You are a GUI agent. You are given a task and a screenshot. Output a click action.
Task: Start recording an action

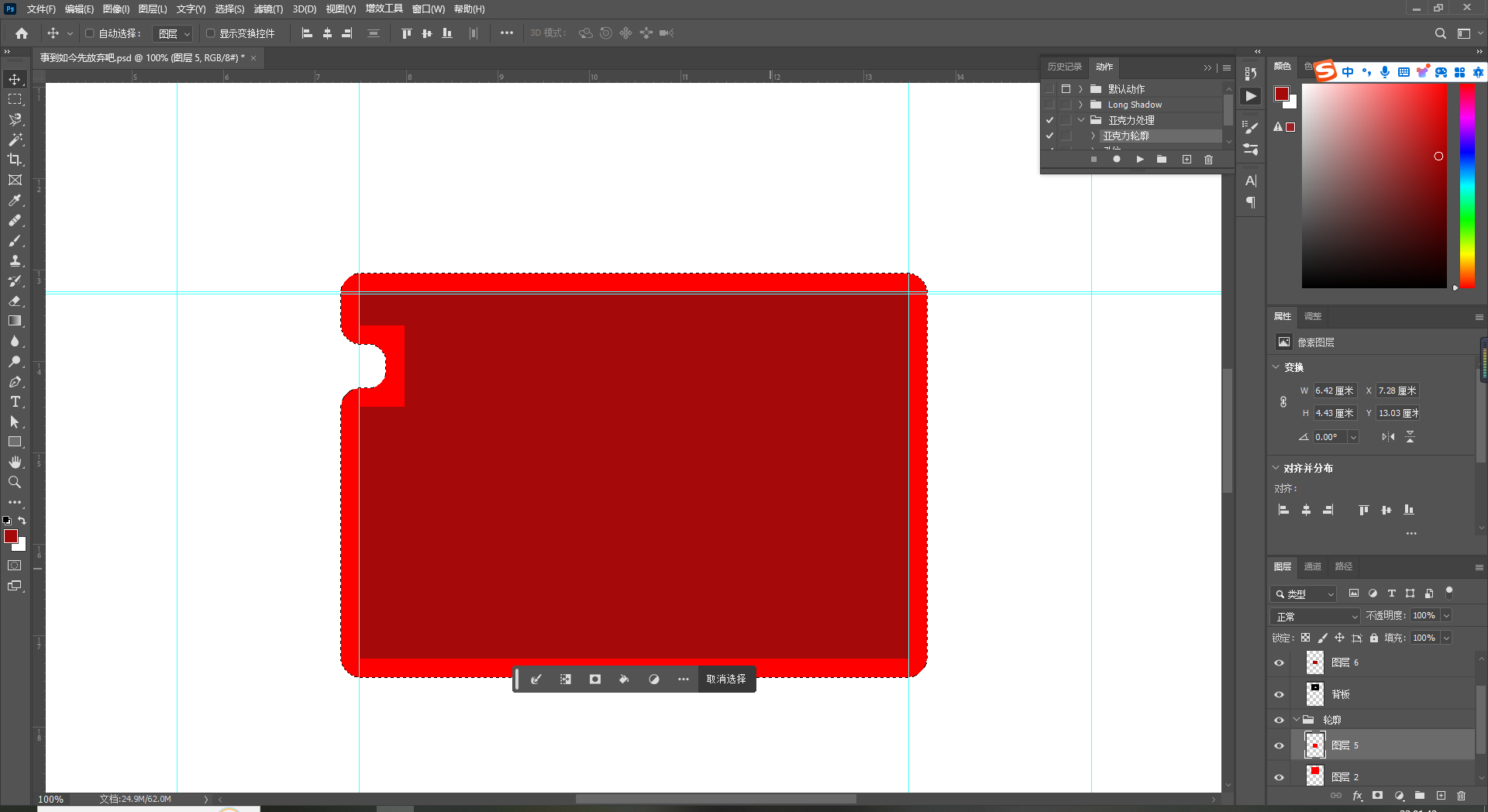[1117, 160]
